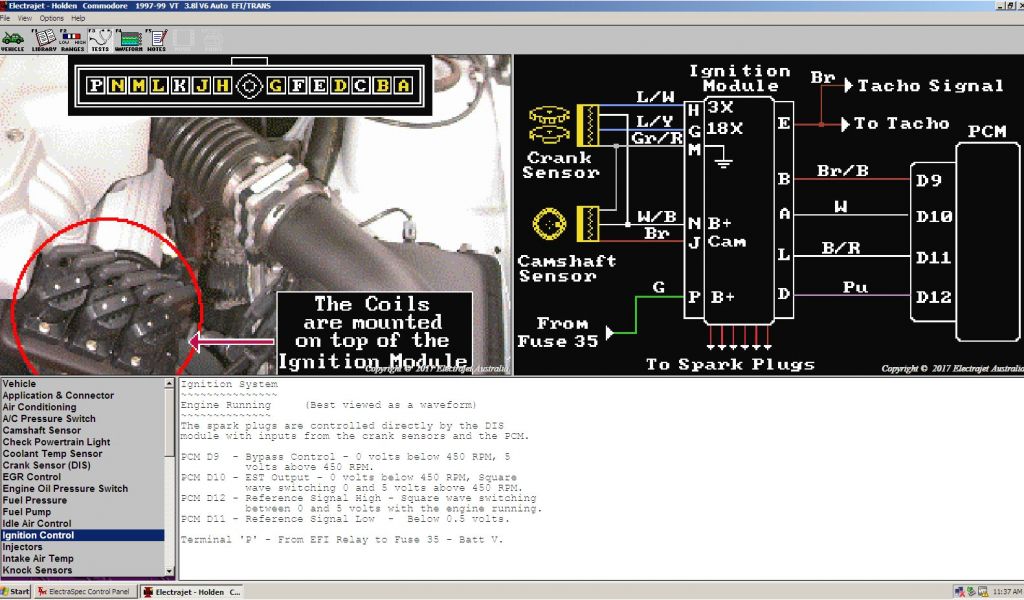Click the greyed-out Print toolbar icon
The width and height of the screenshot is (1024, 600).
point(213,39)
